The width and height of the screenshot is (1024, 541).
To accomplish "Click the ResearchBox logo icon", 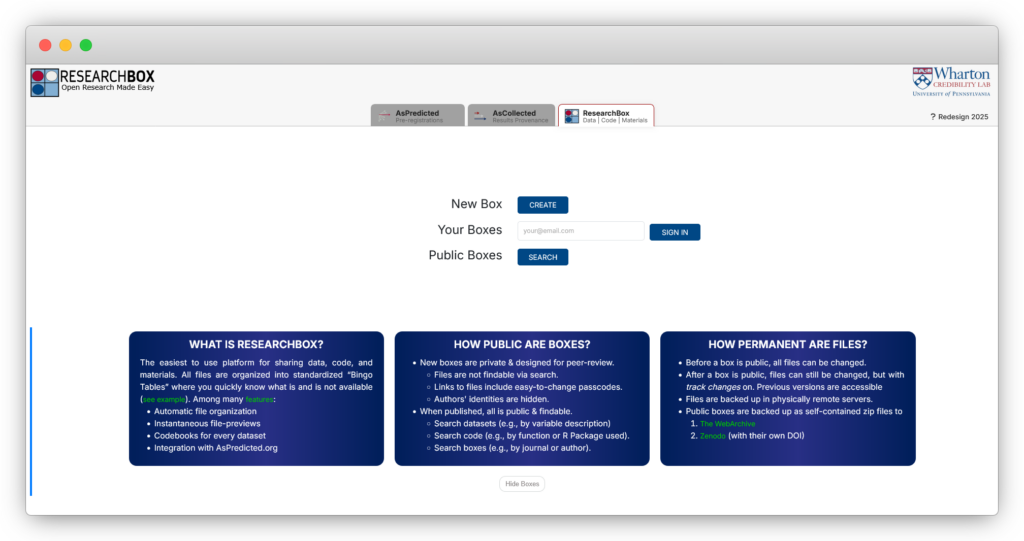I will (x=44, y=83).
